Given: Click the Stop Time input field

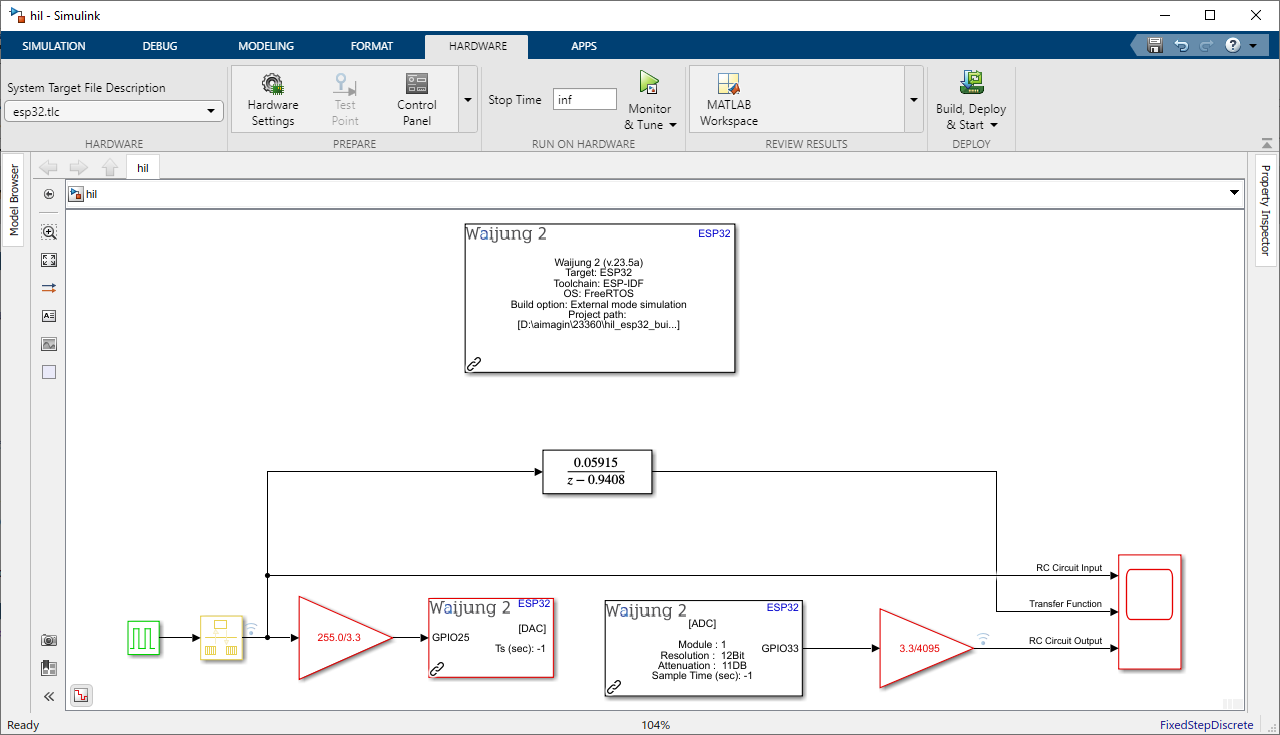Looking at the screenshot, I should pos(585,99).
